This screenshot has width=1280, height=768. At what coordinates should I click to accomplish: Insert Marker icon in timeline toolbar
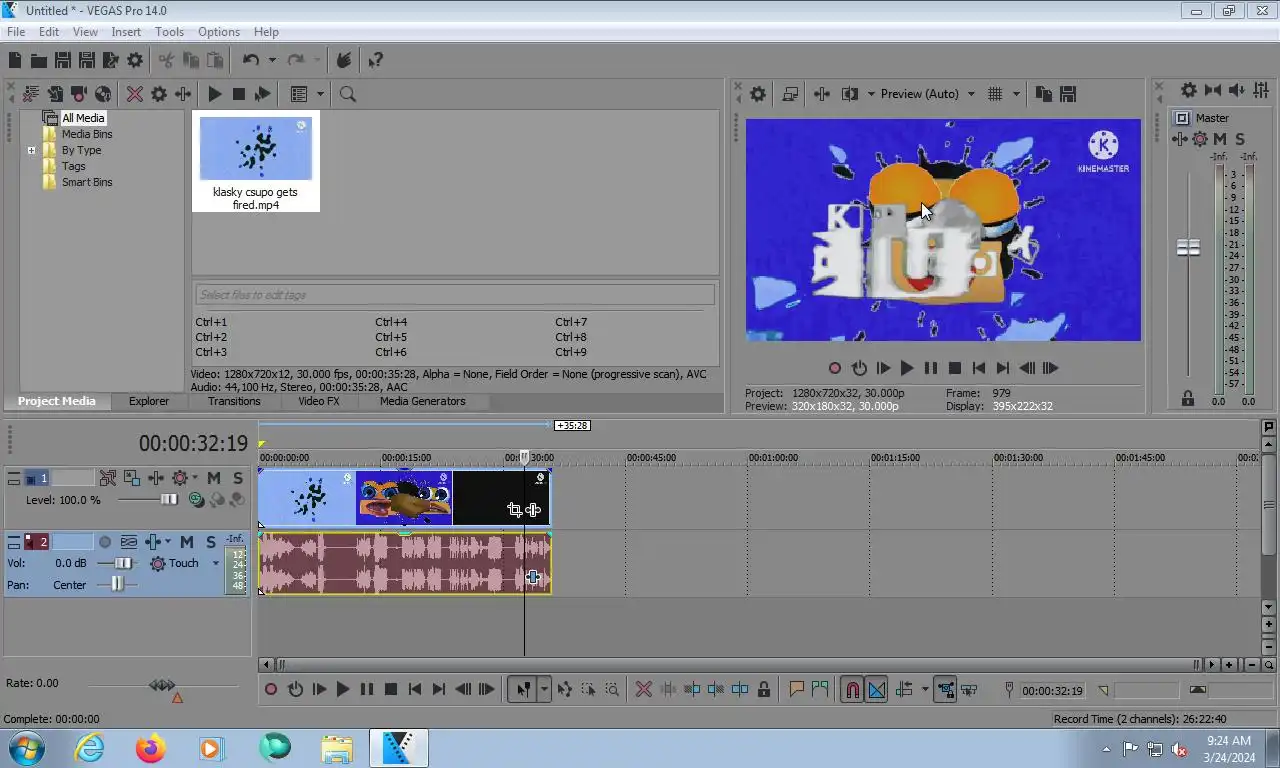point(796,689)
